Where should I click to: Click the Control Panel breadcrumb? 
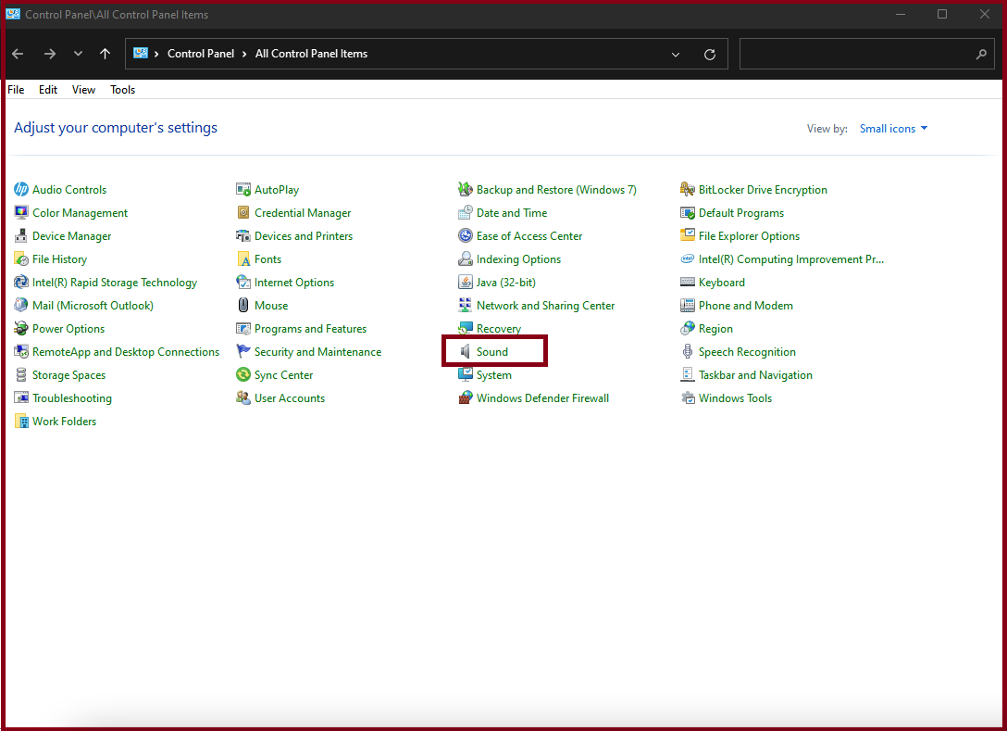[x=200, y=54]
